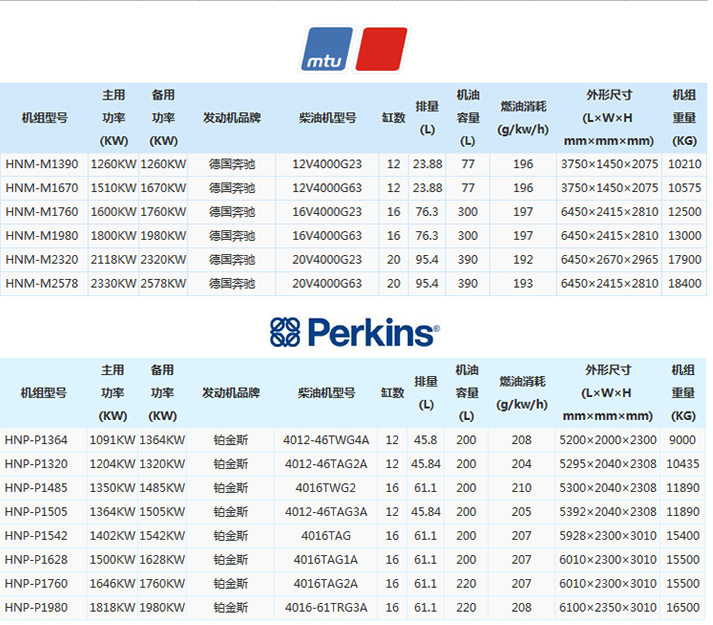The image size is (713, 625).
Task: Select cell HNM-M1390
Action: click(x=42, y=164)
